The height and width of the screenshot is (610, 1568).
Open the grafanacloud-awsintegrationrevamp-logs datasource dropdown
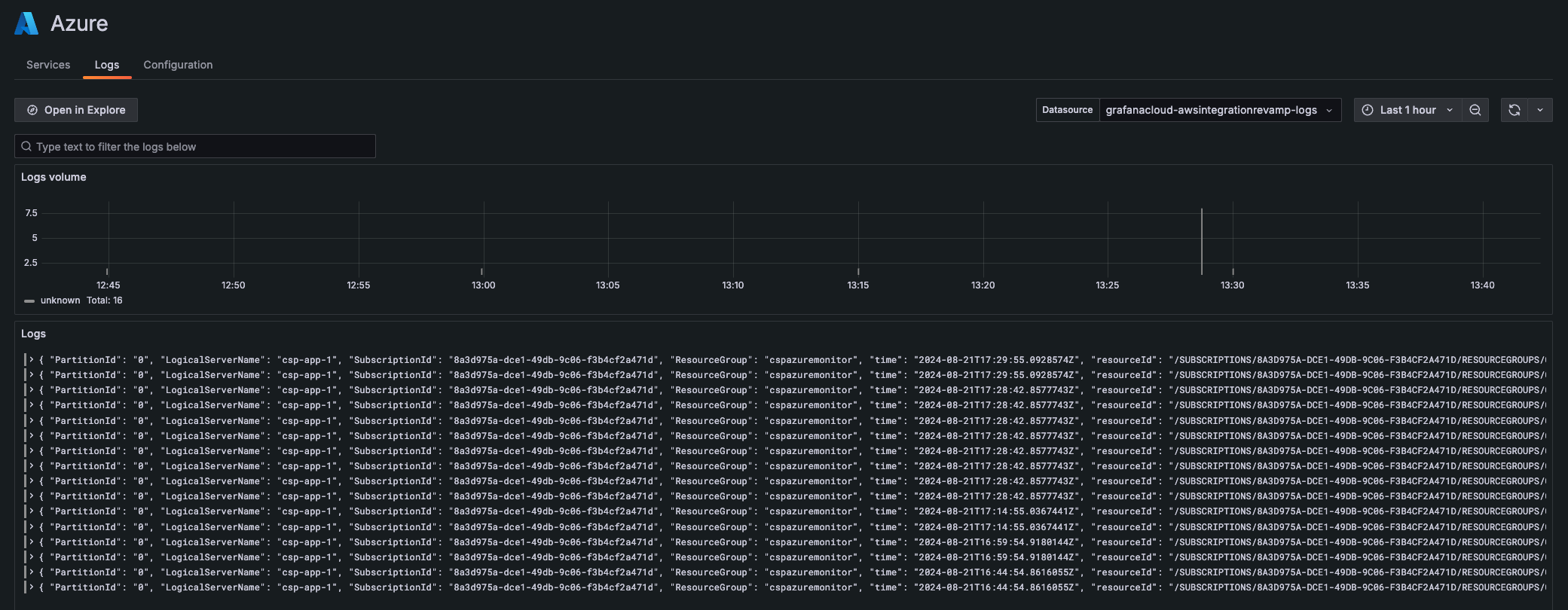point(1219,110)
